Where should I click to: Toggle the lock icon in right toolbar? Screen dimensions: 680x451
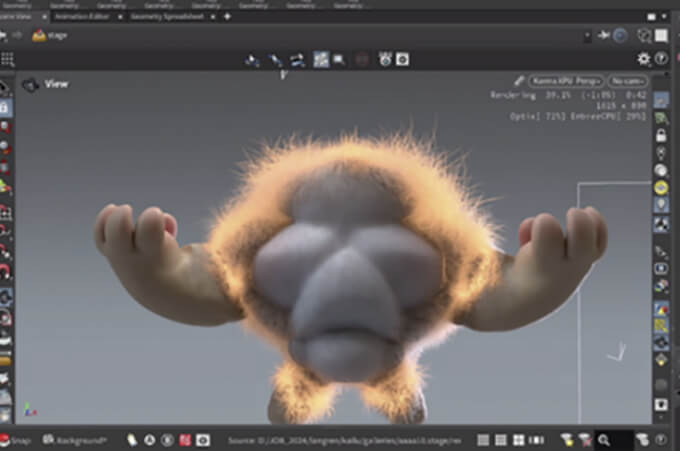[x=661, y=135]
